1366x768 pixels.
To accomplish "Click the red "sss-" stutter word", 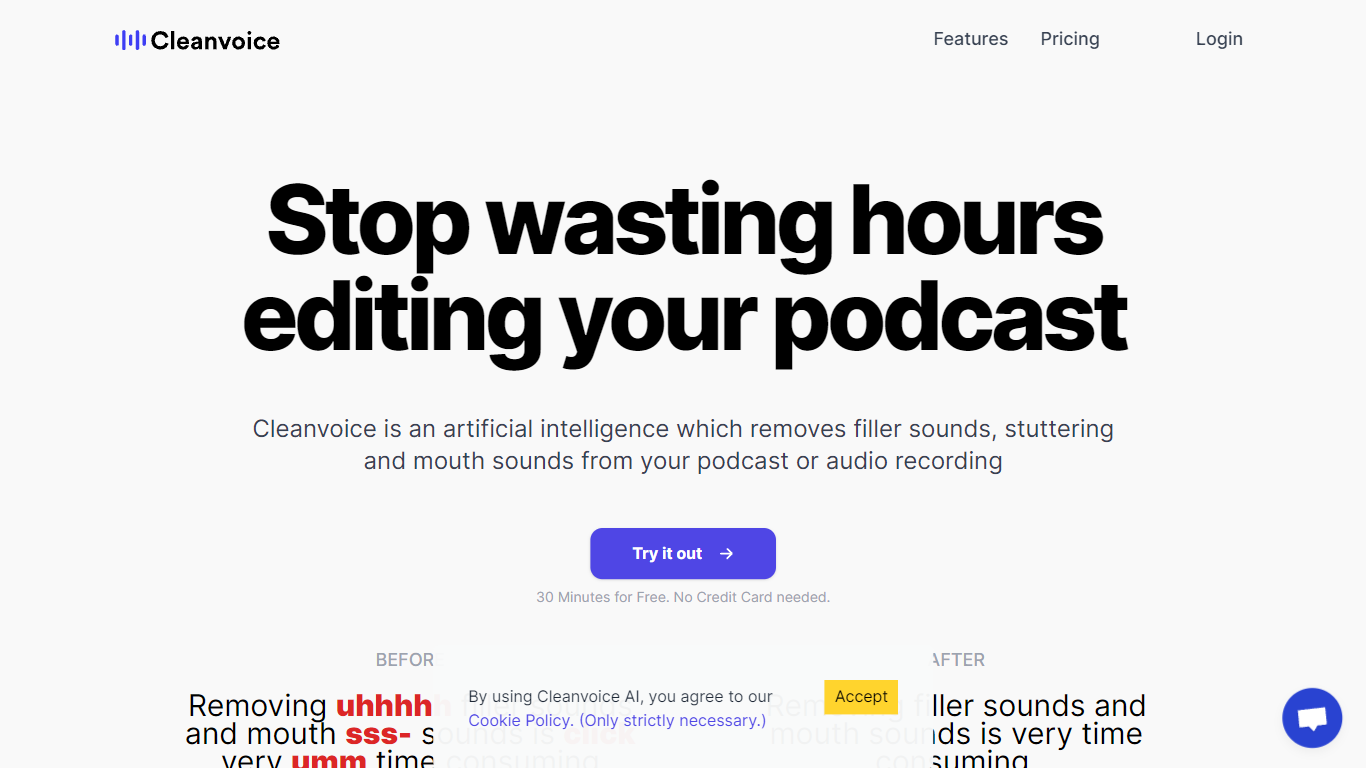I will tap(378, 735).
